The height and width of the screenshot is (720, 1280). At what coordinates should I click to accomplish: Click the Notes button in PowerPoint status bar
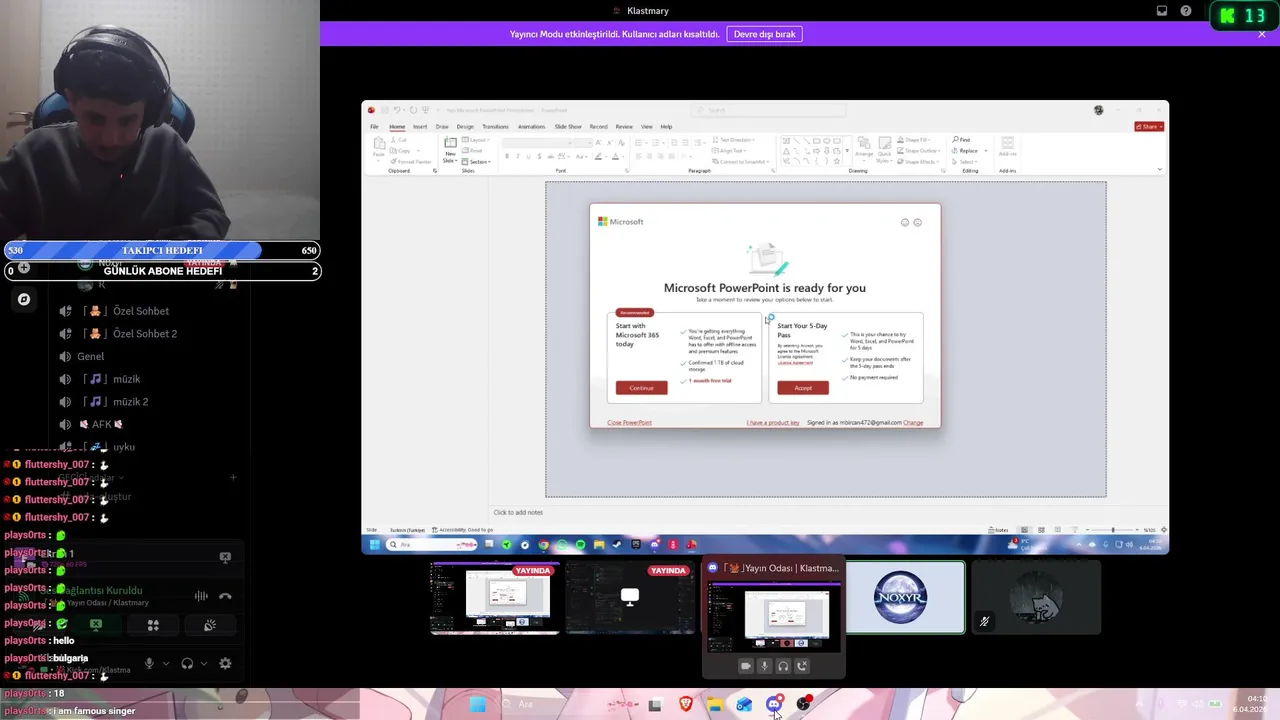pos(997,530)
